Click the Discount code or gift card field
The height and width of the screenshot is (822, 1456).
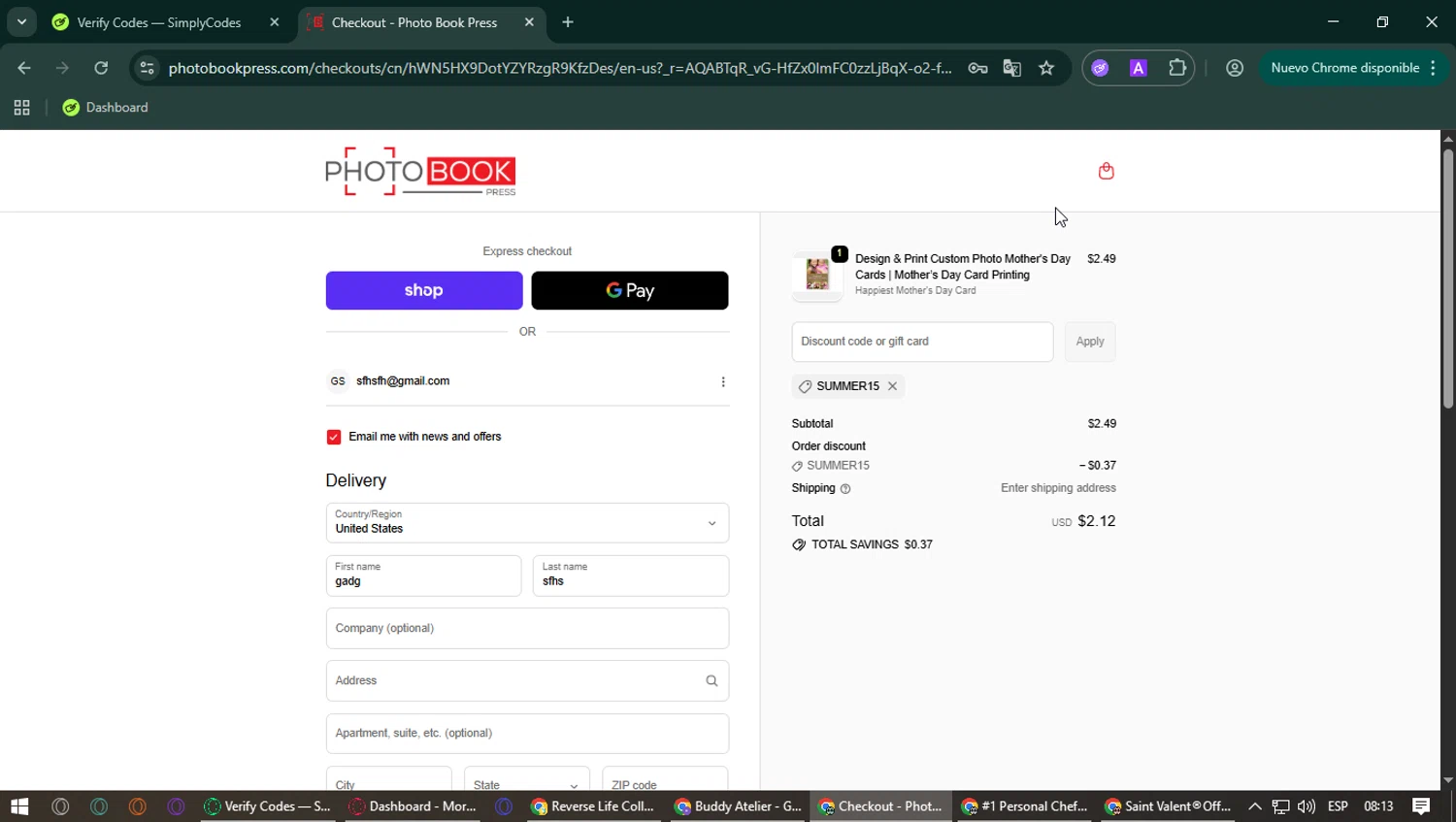[x=922, y=342]
